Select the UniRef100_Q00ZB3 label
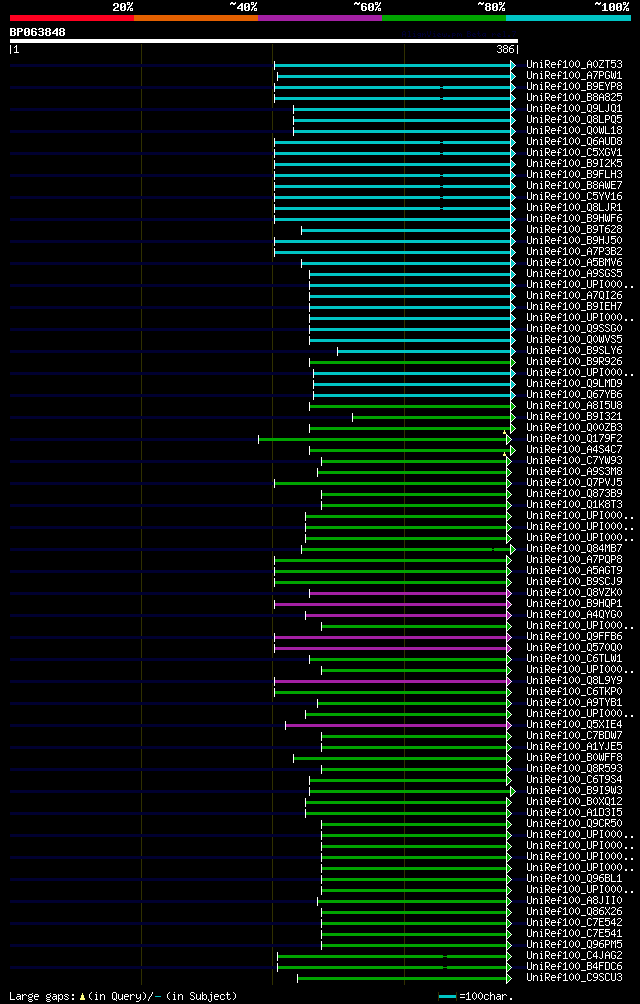This screenshot has width=640, height=1004. click(574, 427)
